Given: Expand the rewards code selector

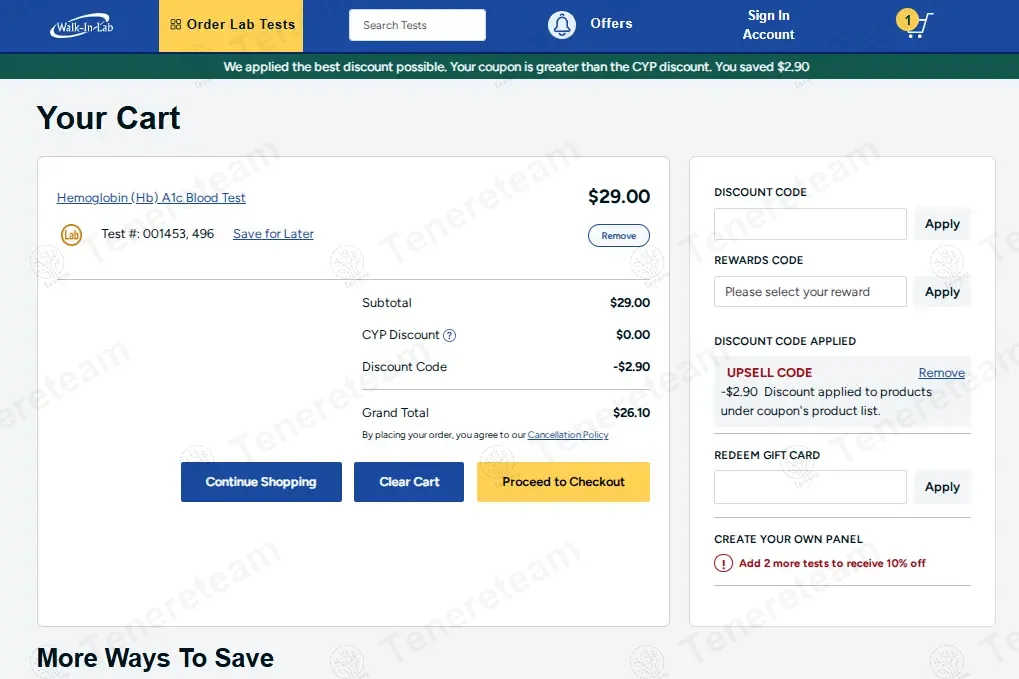Looking at the screenshot, I should pyautogui.click(x=810, y=292).
